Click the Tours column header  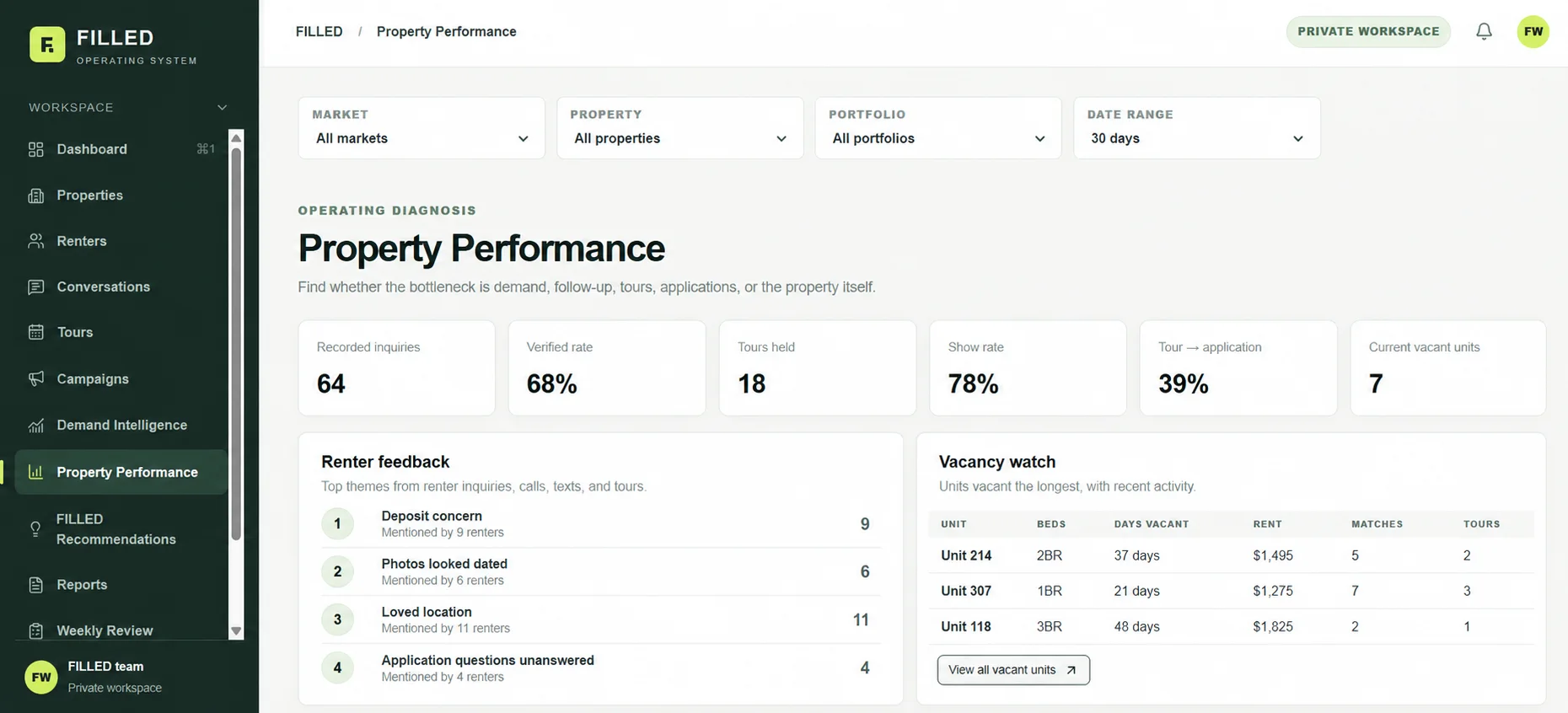[1482, 524]
